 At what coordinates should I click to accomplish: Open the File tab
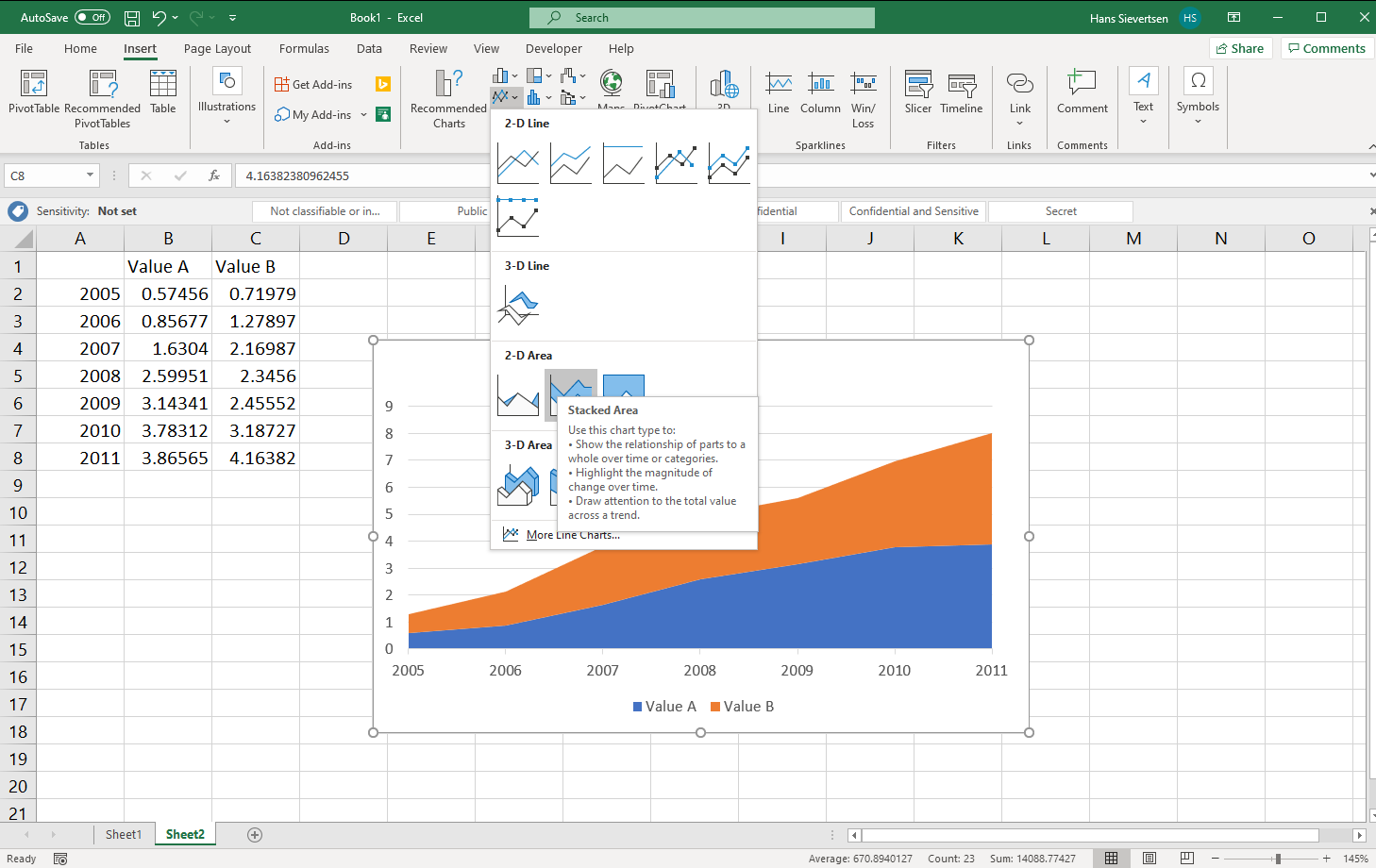click(25, 48)
